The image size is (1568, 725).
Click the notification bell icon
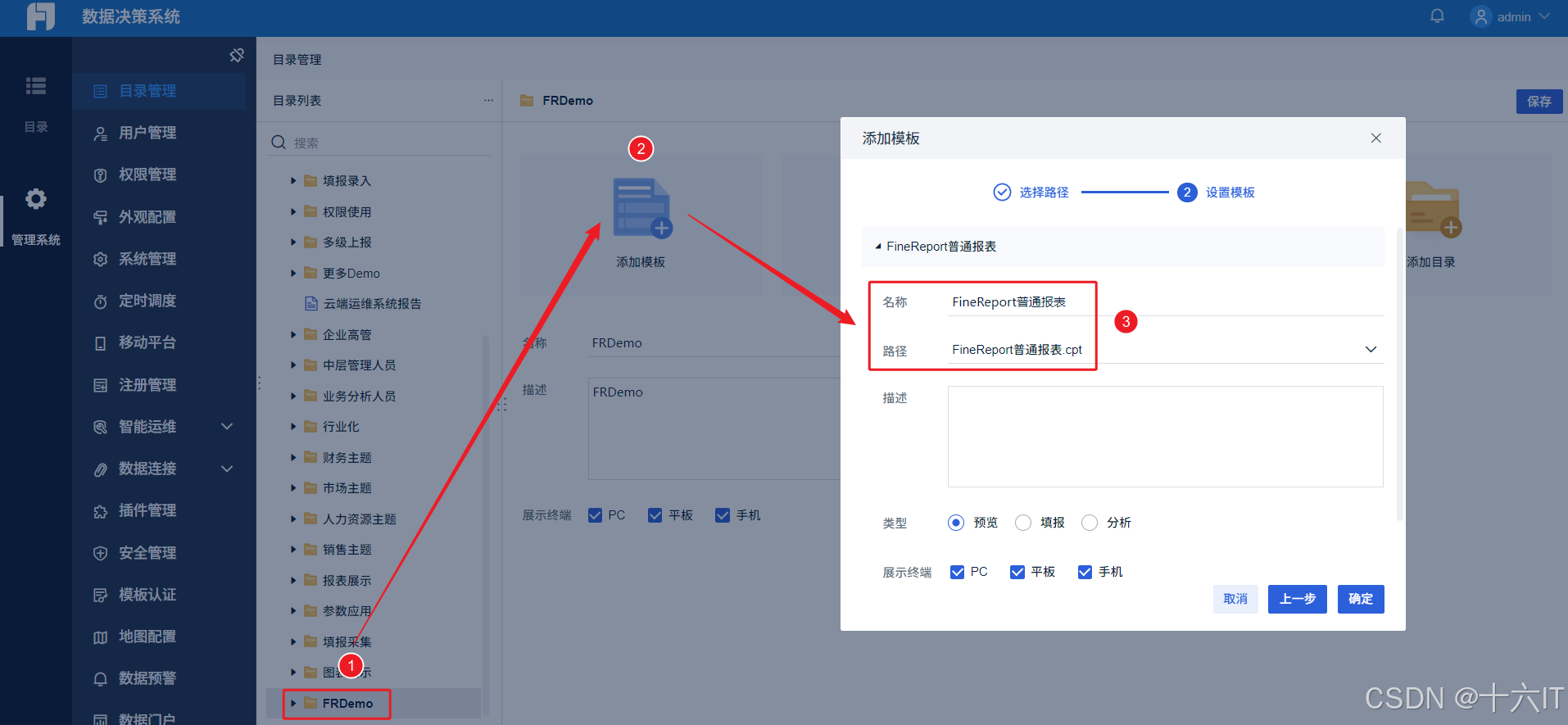tap(1437, 16)
